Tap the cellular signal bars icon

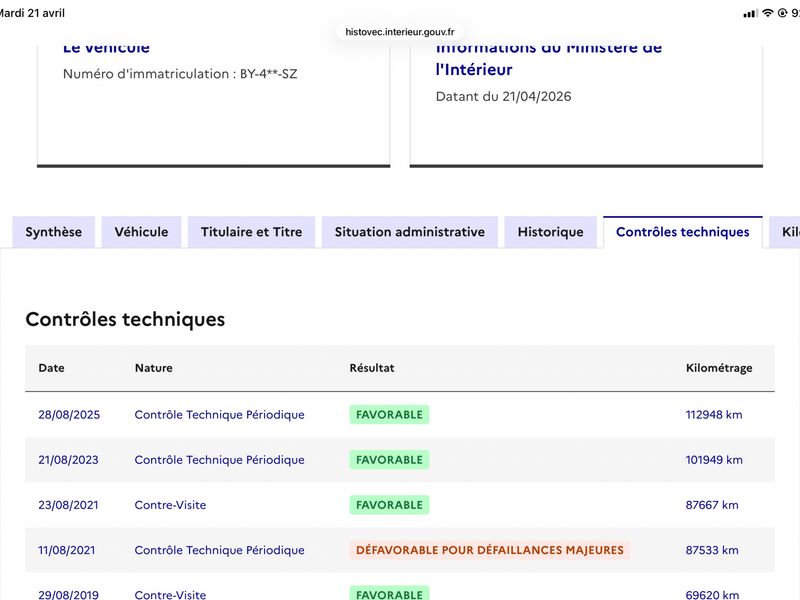pyautogui.click(x=751, y=13)
